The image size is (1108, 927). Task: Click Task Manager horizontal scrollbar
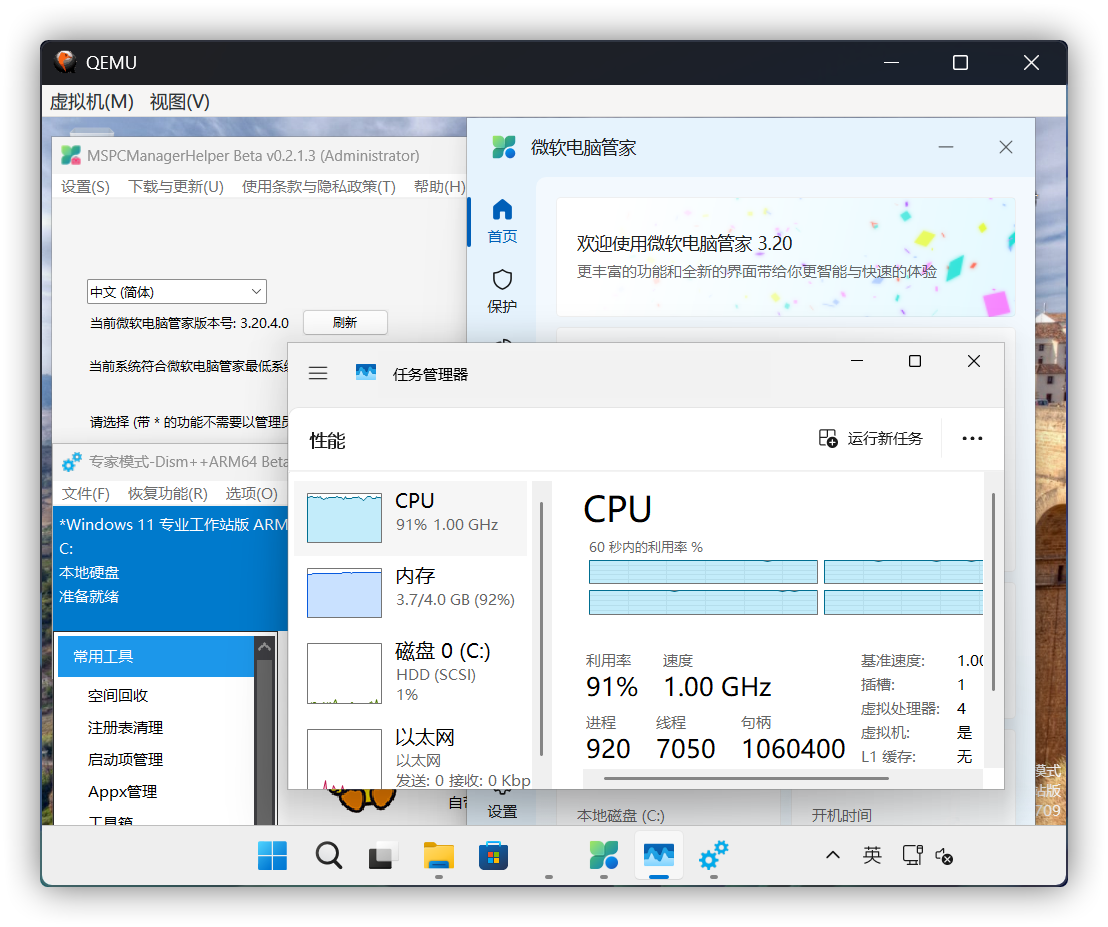(746, 779)
